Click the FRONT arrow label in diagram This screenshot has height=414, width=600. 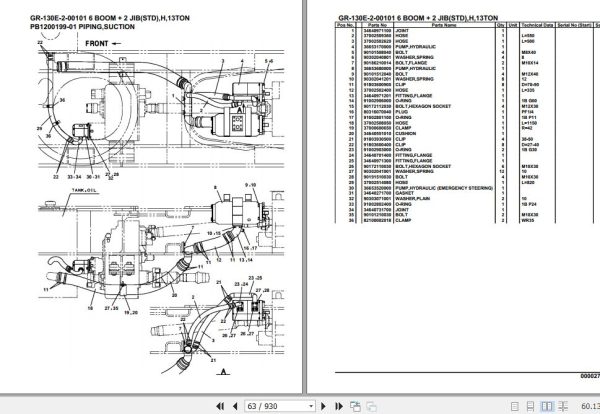pyautogui.click(x=103, y=44)
